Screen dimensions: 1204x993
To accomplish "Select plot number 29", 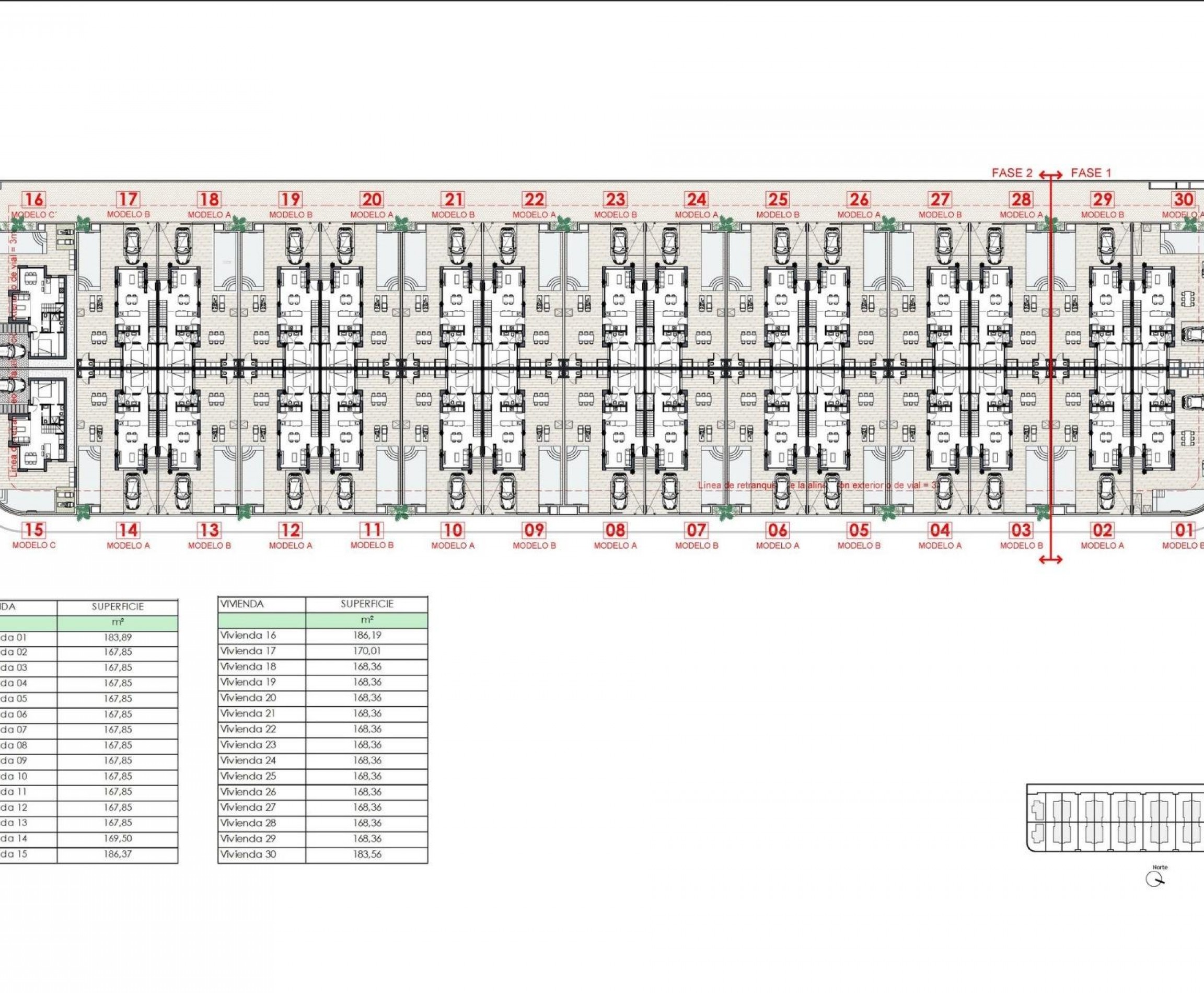I will point(1102,199).
